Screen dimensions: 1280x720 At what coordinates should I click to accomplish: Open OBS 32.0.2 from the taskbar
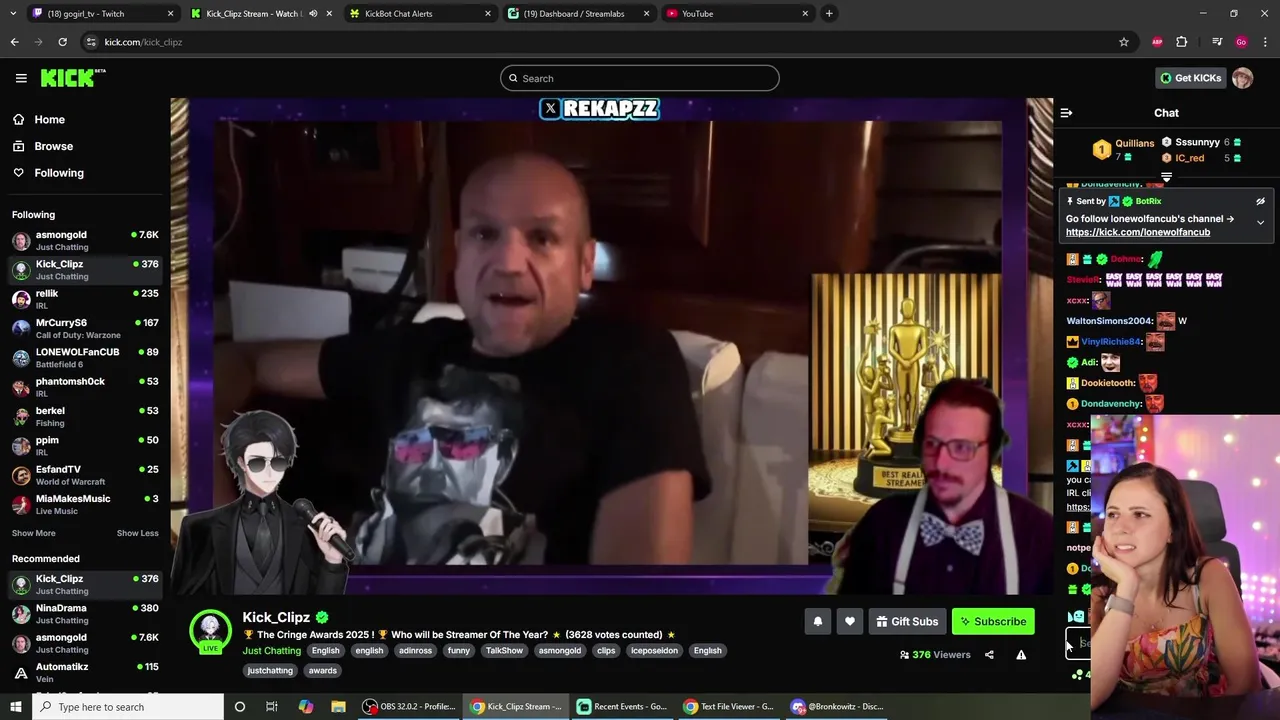[409, 707]
